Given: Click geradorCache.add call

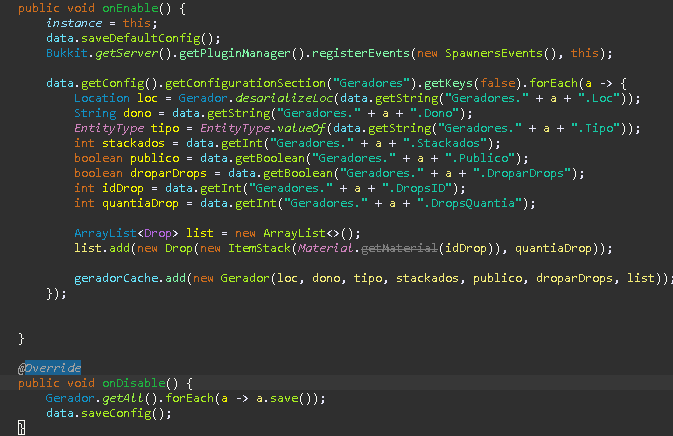Looking at the screenshot, I should tap(130, 279).
